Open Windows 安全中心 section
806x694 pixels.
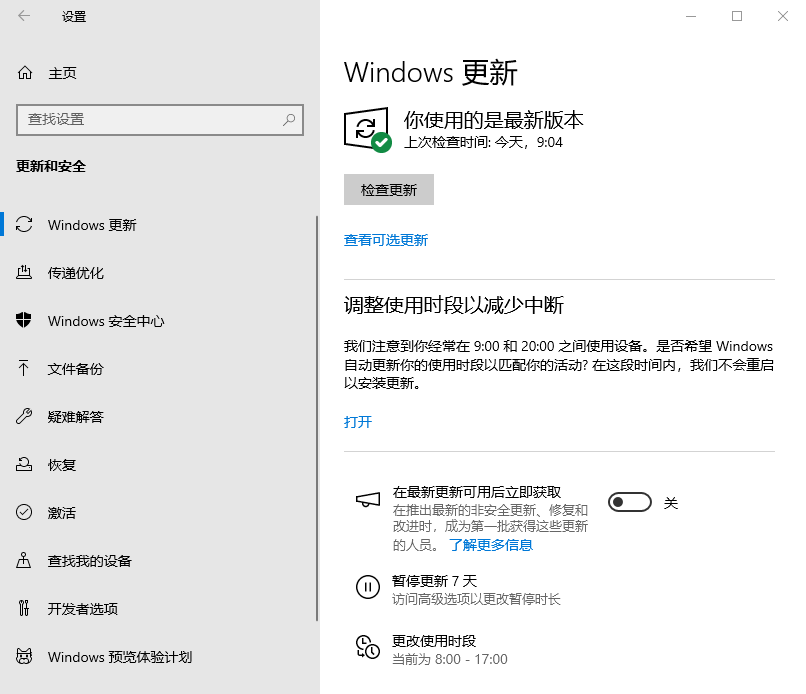(106, 321)
